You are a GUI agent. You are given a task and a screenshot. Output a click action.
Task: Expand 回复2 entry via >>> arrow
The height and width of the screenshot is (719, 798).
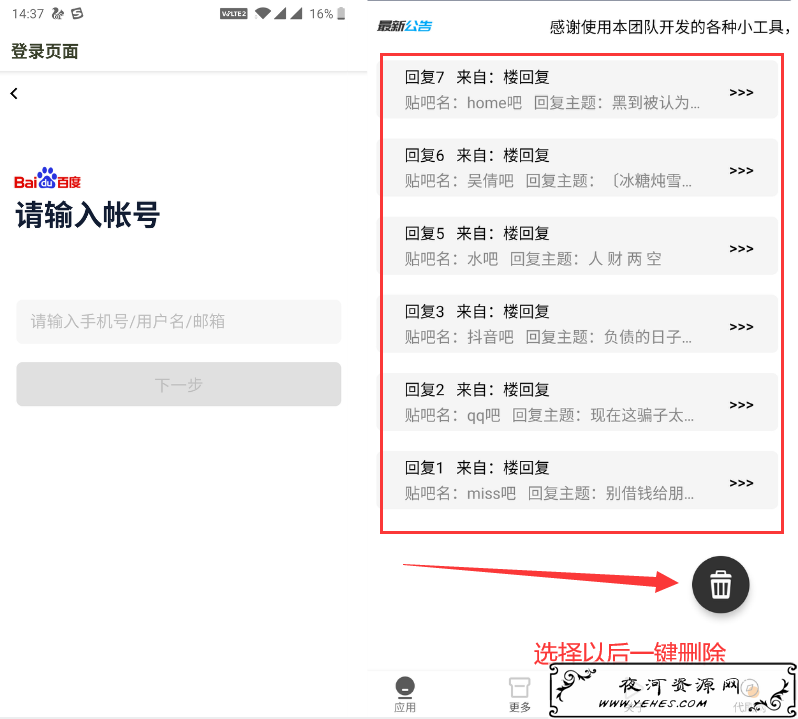741,405
